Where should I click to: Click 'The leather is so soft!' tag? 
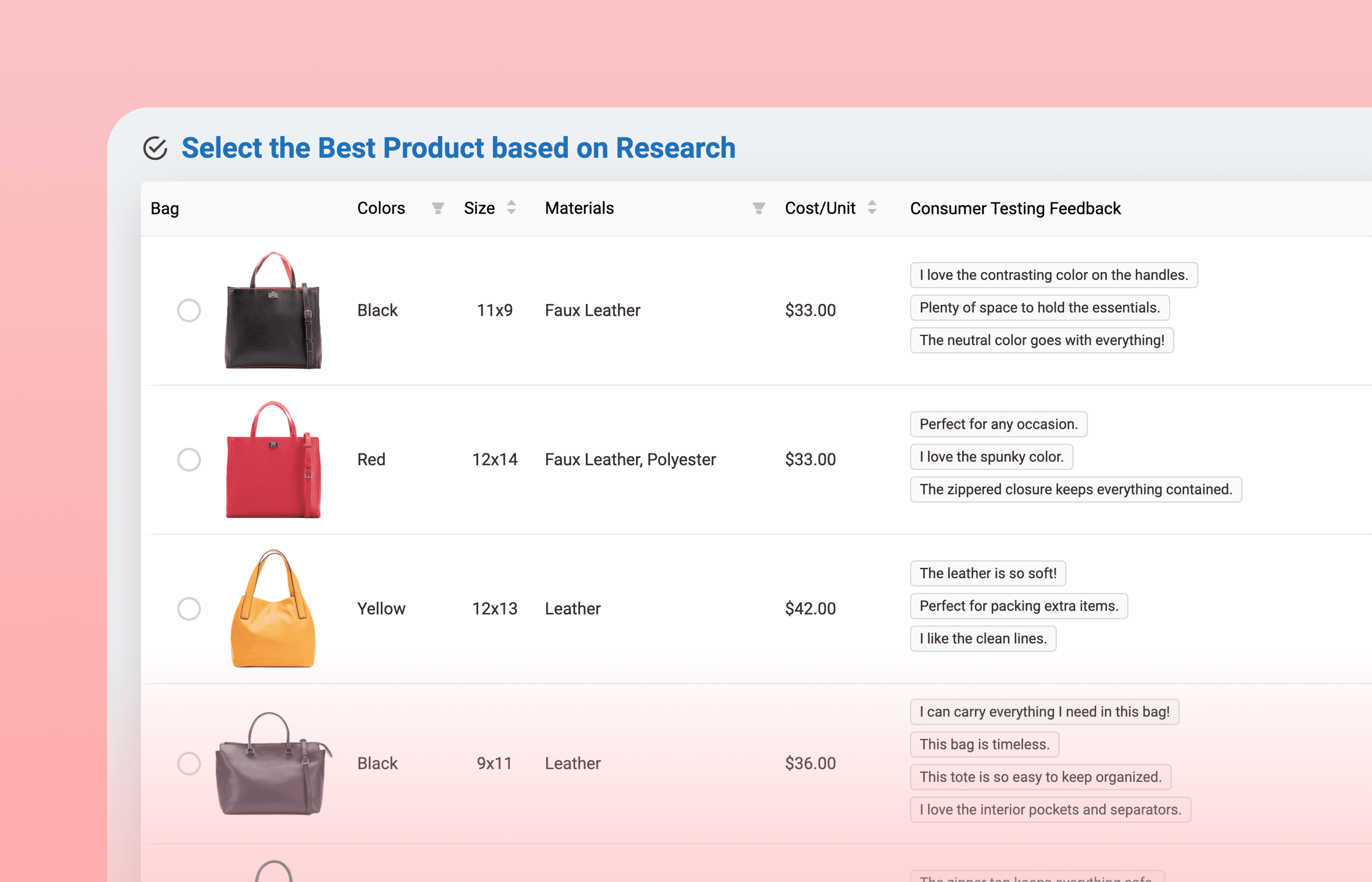[988, 573]
